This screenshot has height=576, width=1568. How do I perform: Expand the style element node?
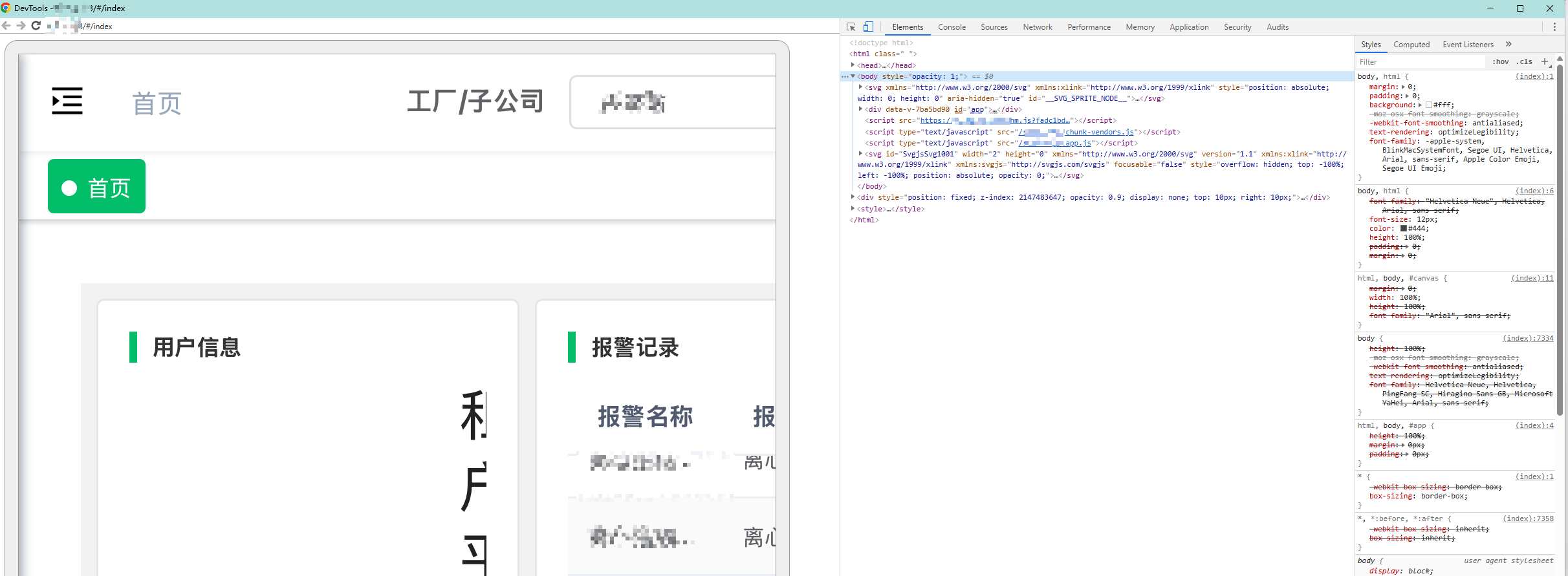click(x=853, y=209)
